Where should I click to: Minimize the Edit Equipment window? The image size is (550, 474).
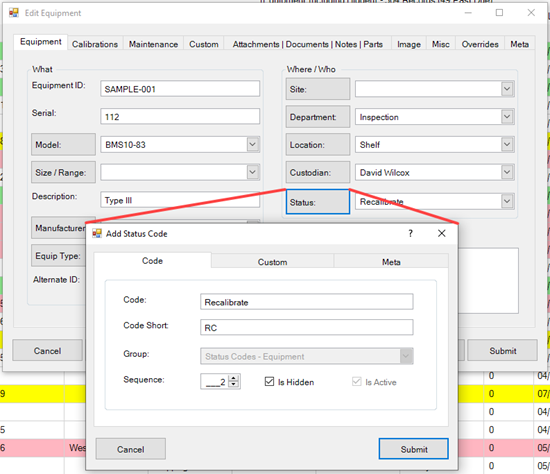468,13
